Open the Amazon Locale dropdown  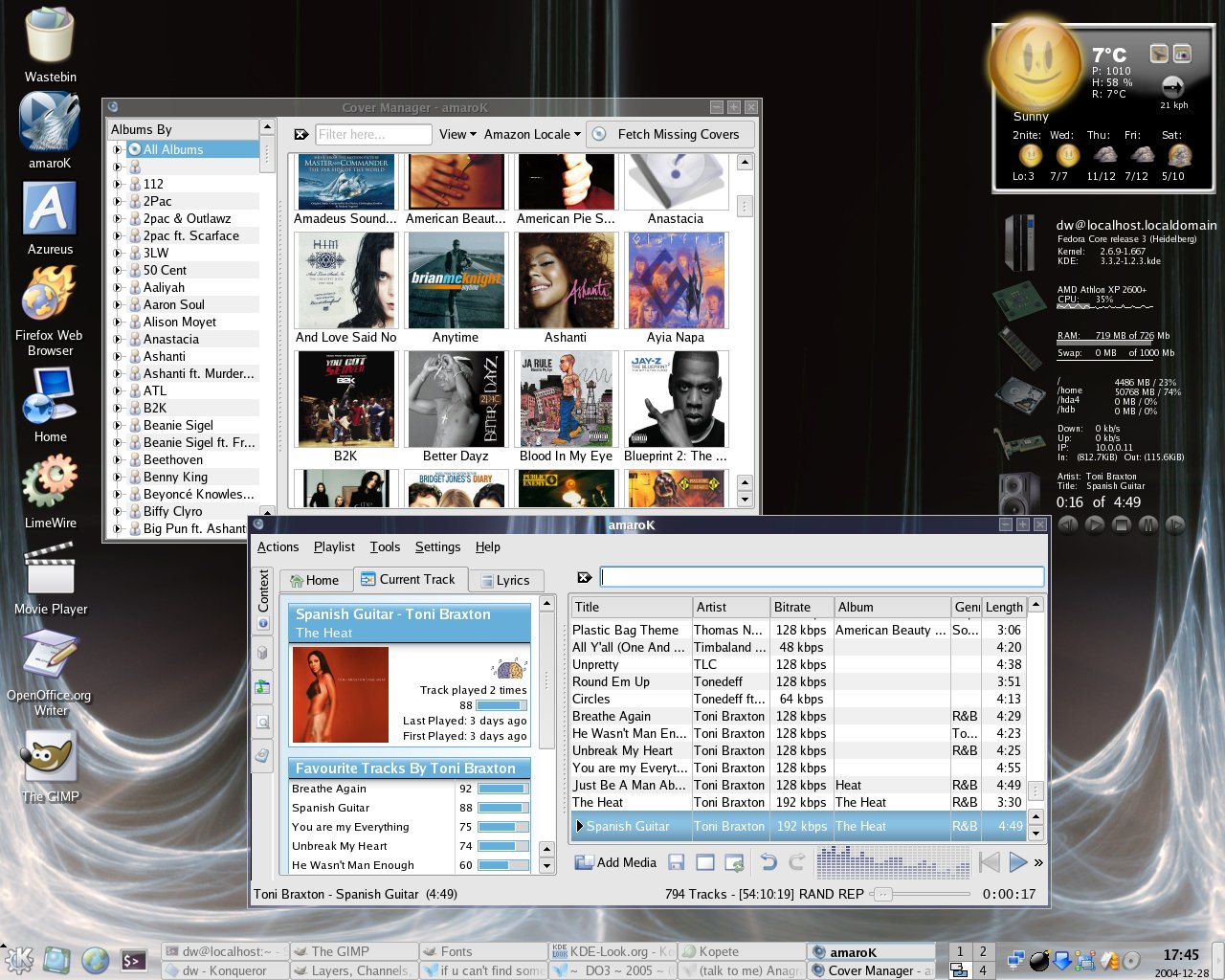[x=532, y=134]
